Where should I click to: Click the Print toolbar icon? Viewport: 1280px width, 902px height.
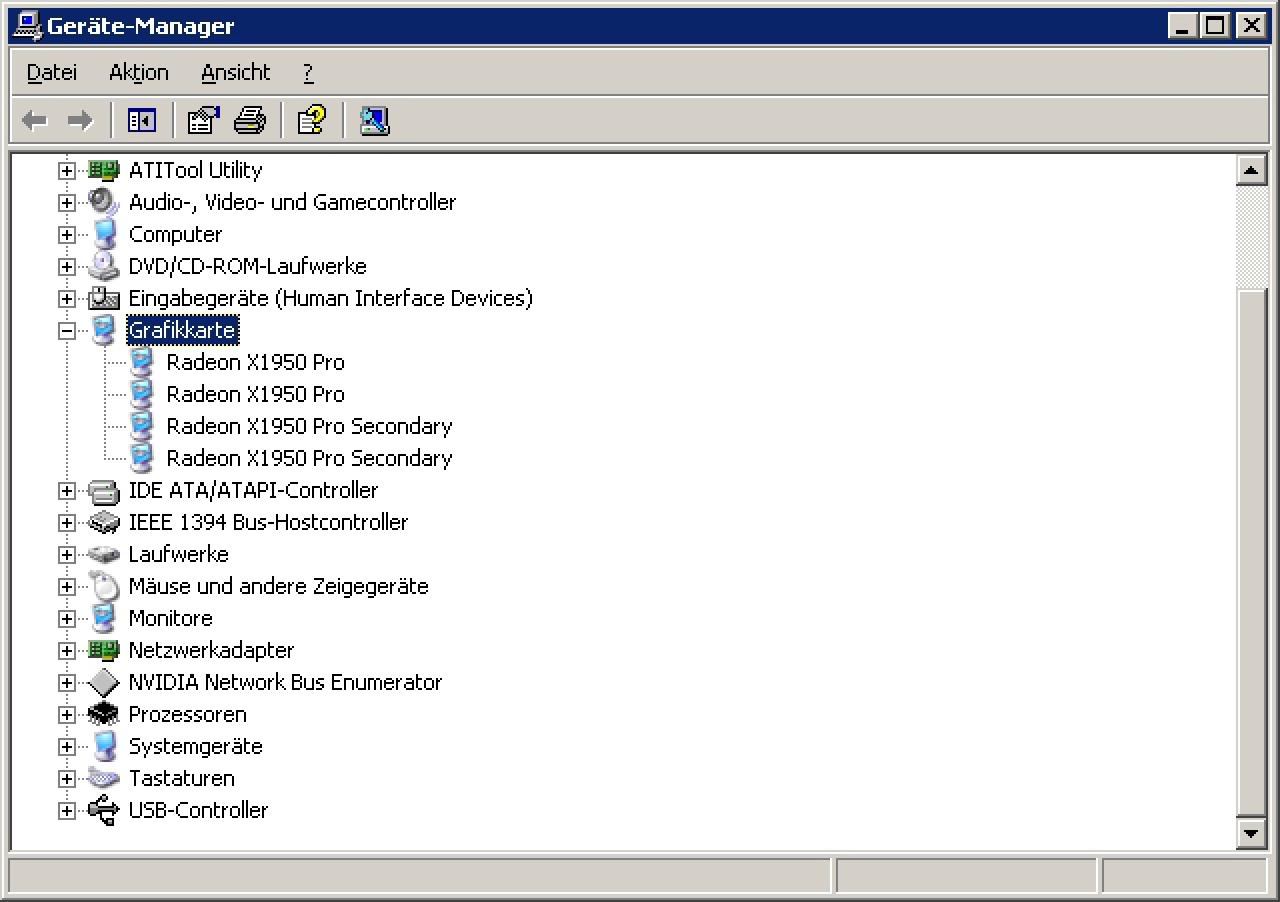click(249, 121)
